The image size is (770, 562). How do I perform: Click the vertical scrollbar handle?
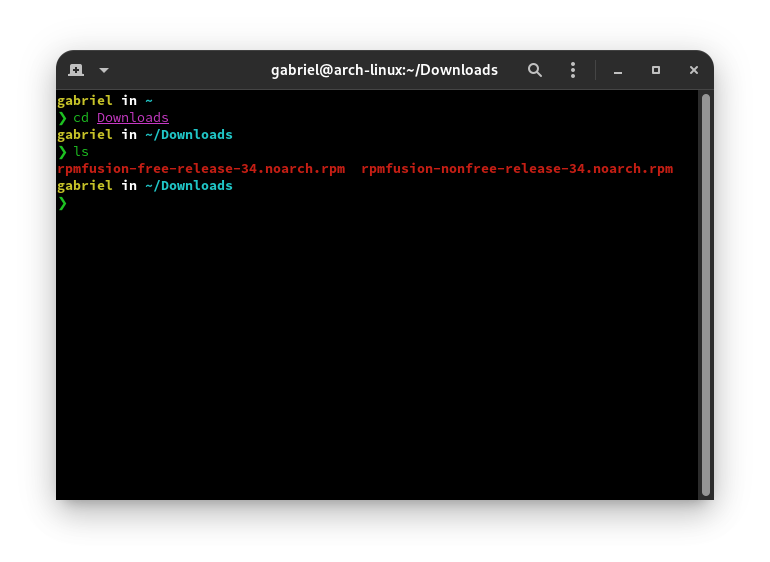click(x=705, y=294)
